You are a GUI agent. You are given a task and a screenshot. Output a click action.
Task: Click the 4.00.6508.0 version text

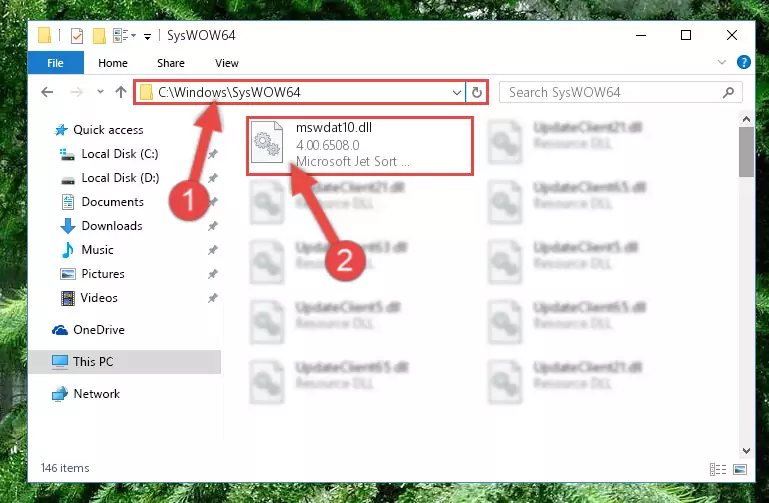point(328,145)
